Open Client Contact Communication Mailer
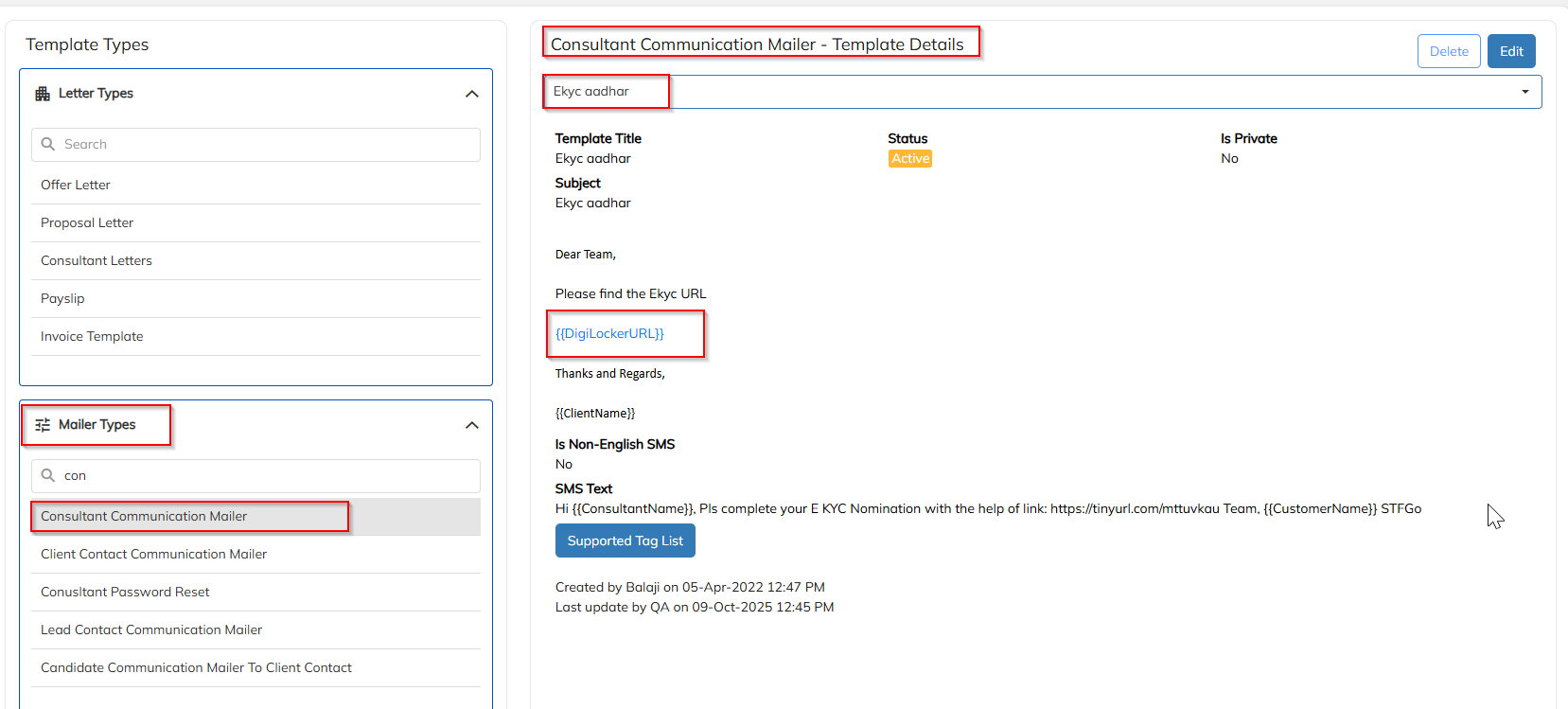This screenshot has width=1568, height=709. [255, 554]
